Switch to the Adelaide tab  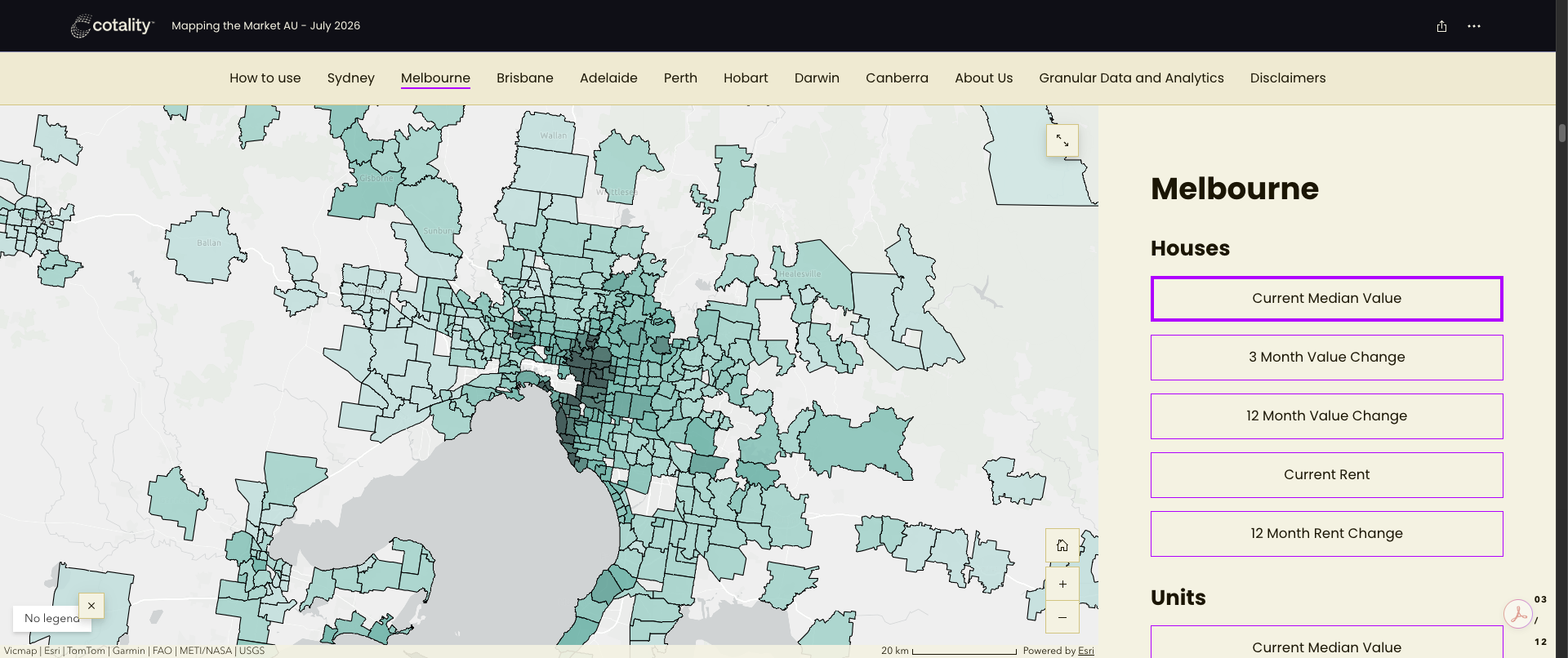608,78
